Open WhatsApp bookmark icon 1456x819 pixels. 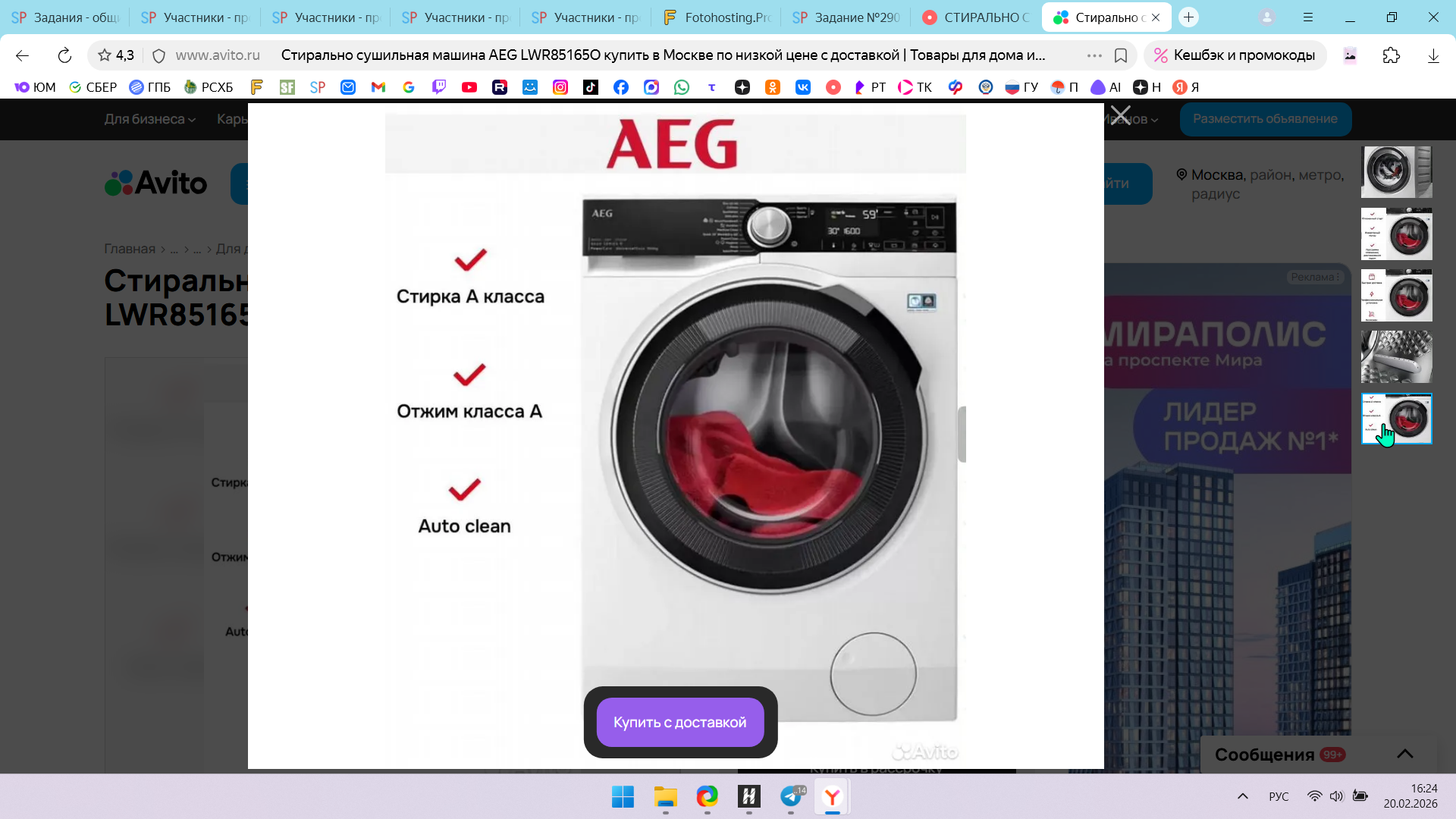click(x=682, y=87)
